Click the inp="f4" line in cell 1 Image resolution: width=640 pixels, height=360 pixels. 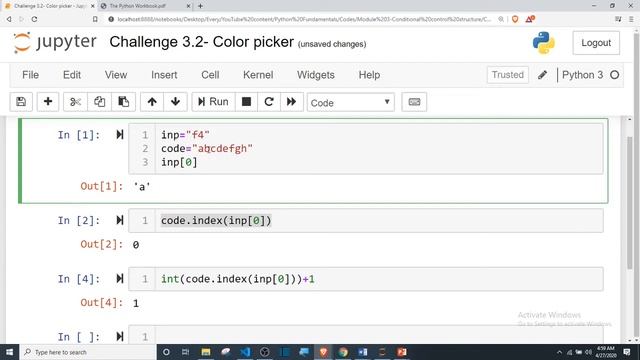pos(185,135)
